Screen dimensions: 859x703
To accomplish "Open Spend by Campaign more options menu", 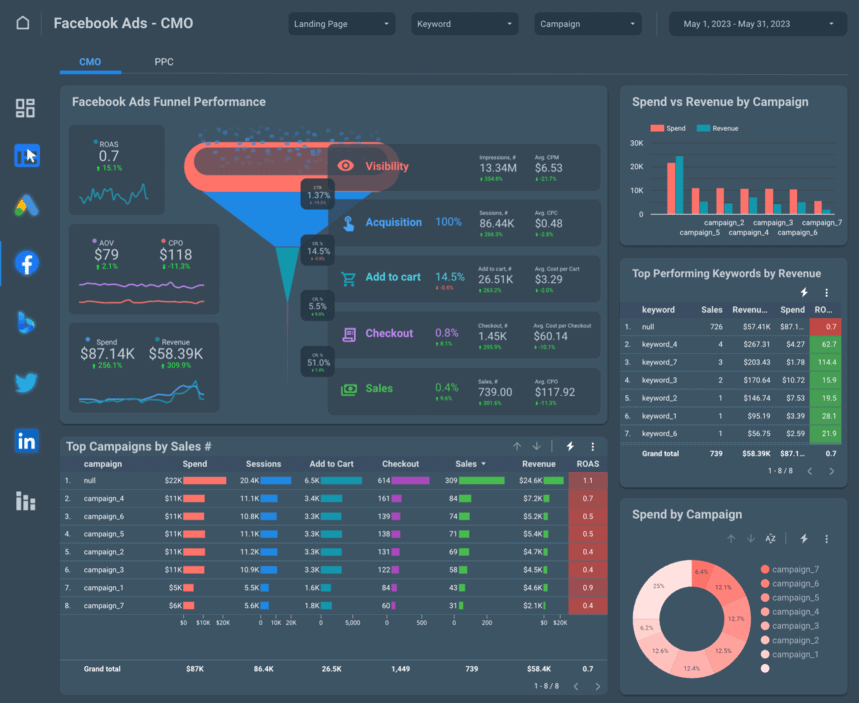I will tap(826, 539).
